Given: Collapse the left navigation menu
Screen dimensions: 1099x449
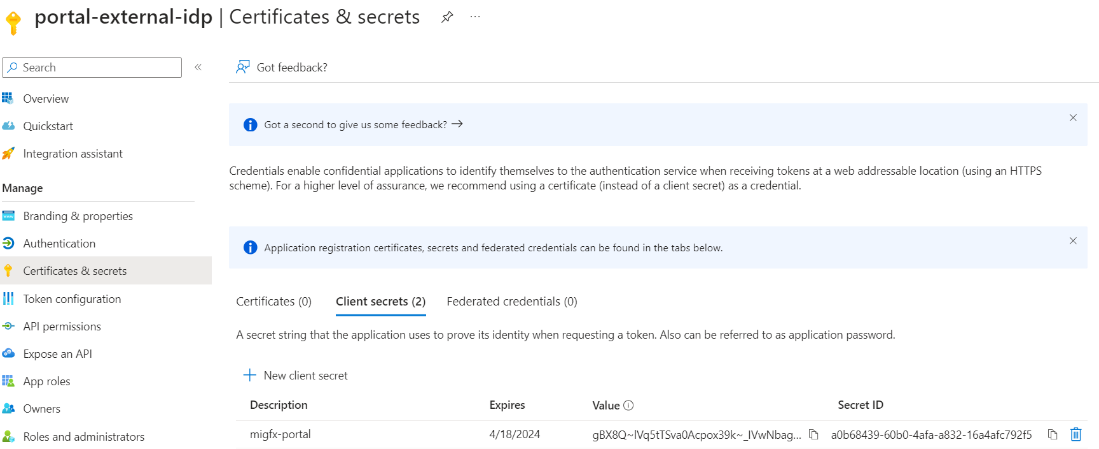Looking at the screenshot, I should point(198,67).
